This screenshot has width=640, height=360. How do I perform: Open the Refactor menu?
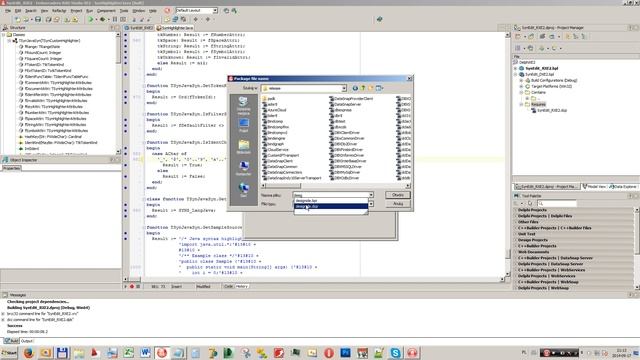(59, 11)
